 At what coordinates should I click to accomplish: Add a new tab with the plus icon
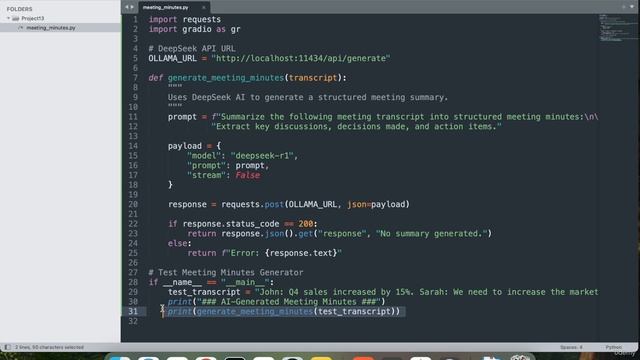coord(624,7)
